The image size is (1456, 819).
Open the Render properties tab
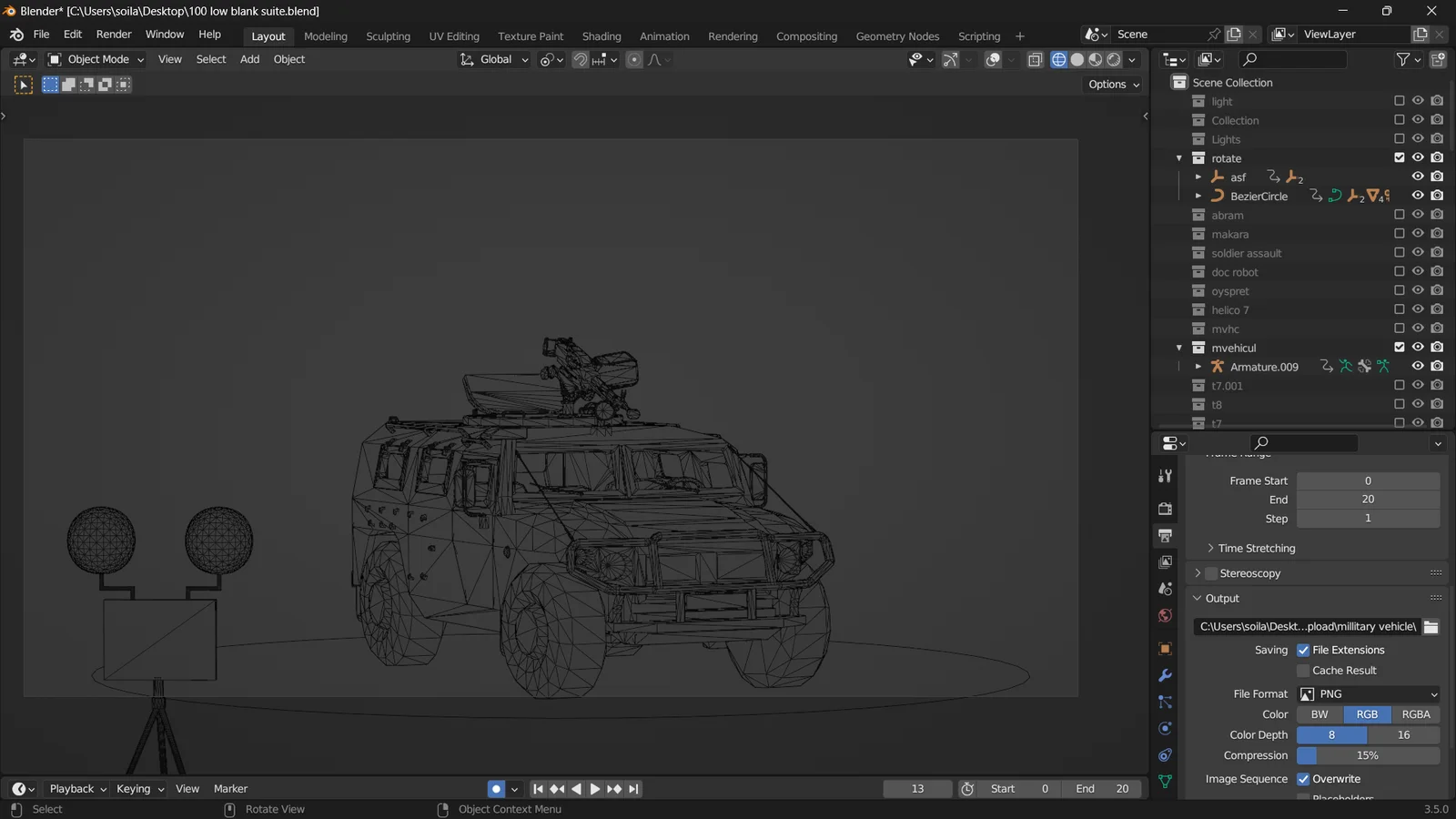[1166, 509]
